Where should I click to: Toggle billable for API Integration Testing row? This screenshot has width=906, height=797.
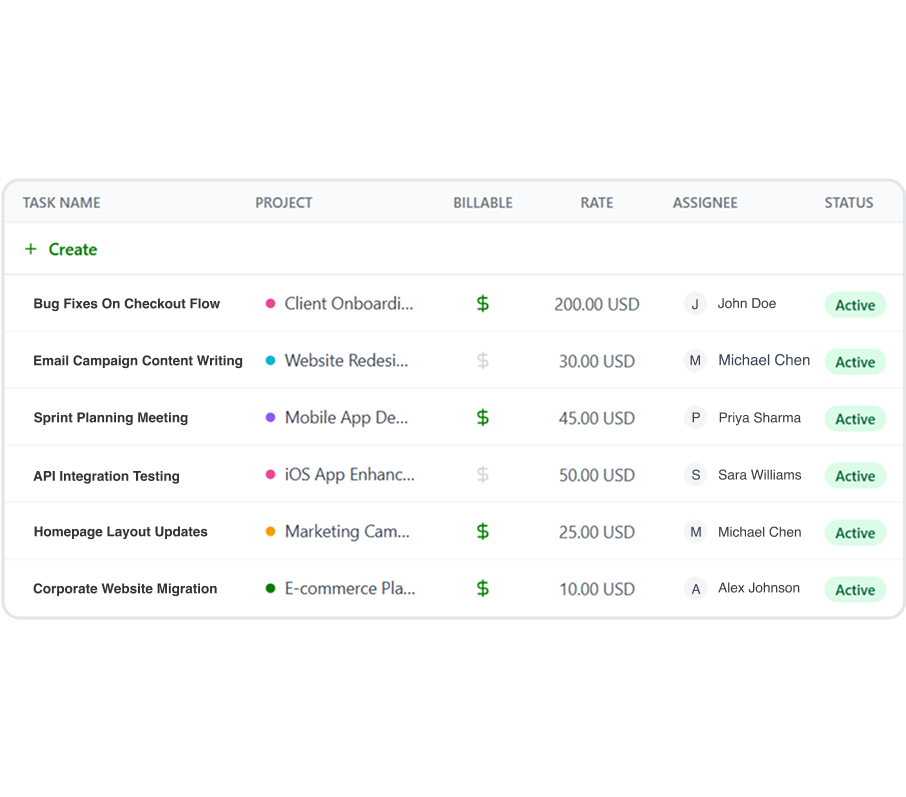[x=482, y=475]
